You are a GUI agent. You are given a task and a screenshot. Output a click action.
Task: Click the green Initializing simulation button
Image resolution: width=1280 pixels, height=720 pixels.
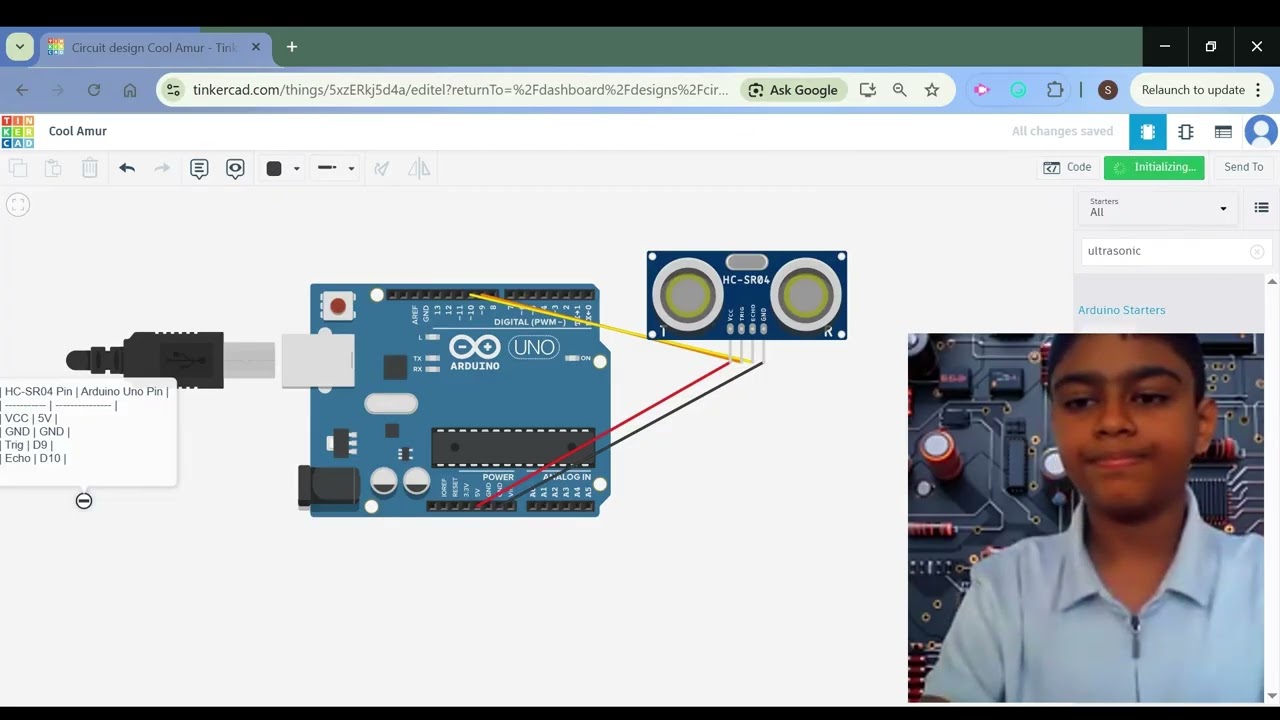tap(1154, 167)
